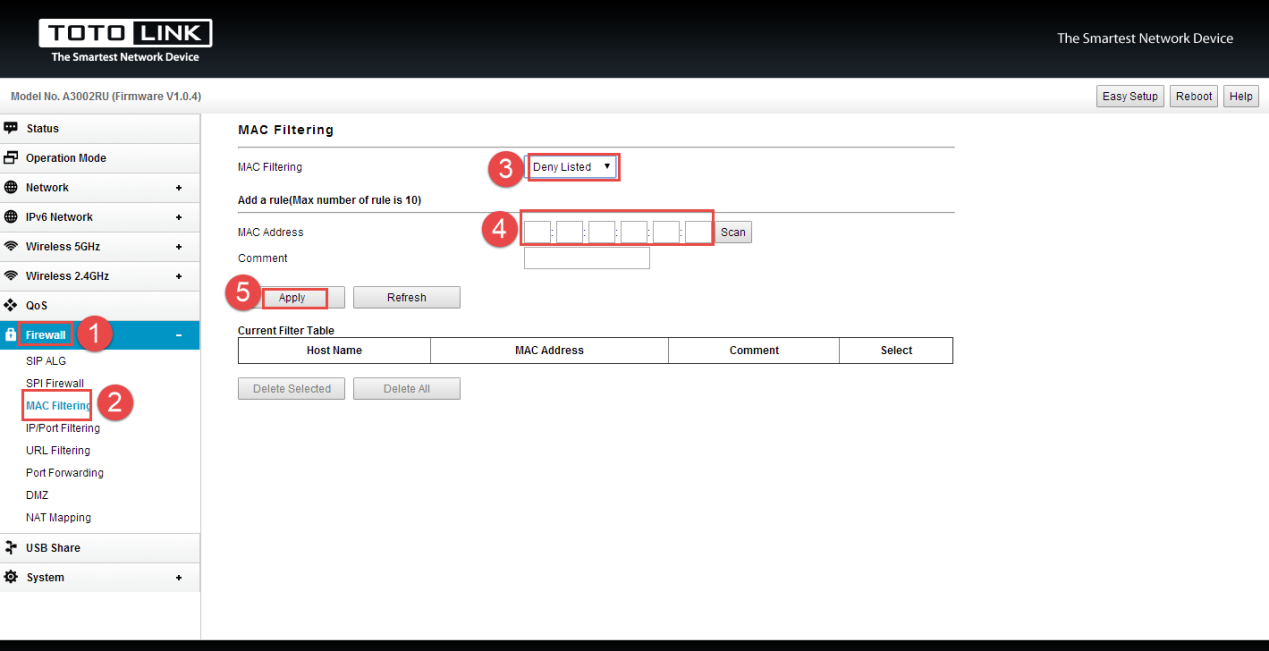The width and height of the screenshot is (1269, 651).
Task: Click the Refresh button
Action: 407,298
